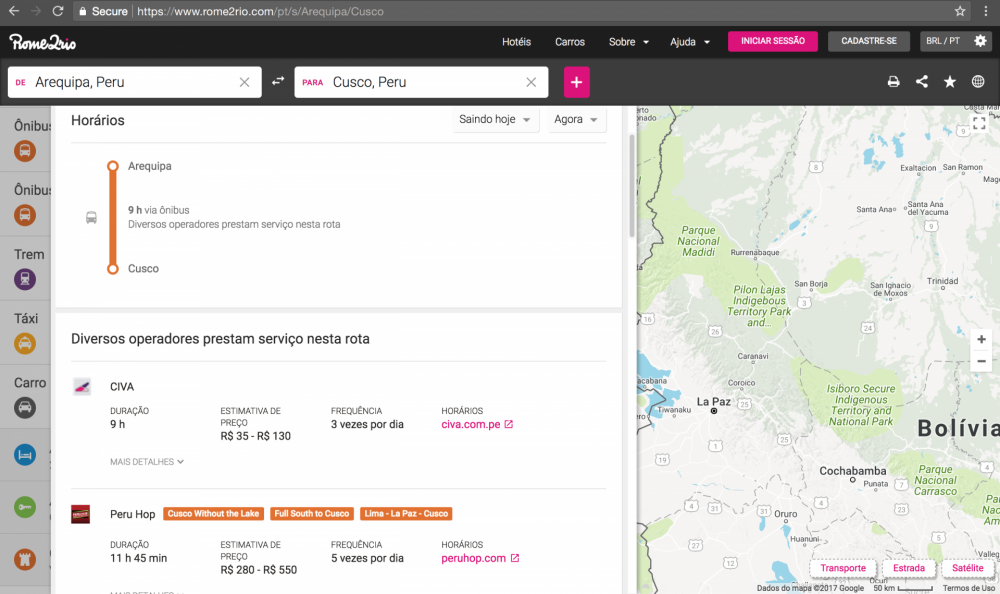This screenshot has width=1000, height=594.
Task: Click the star favorites icon
Action: click(950, 82)
